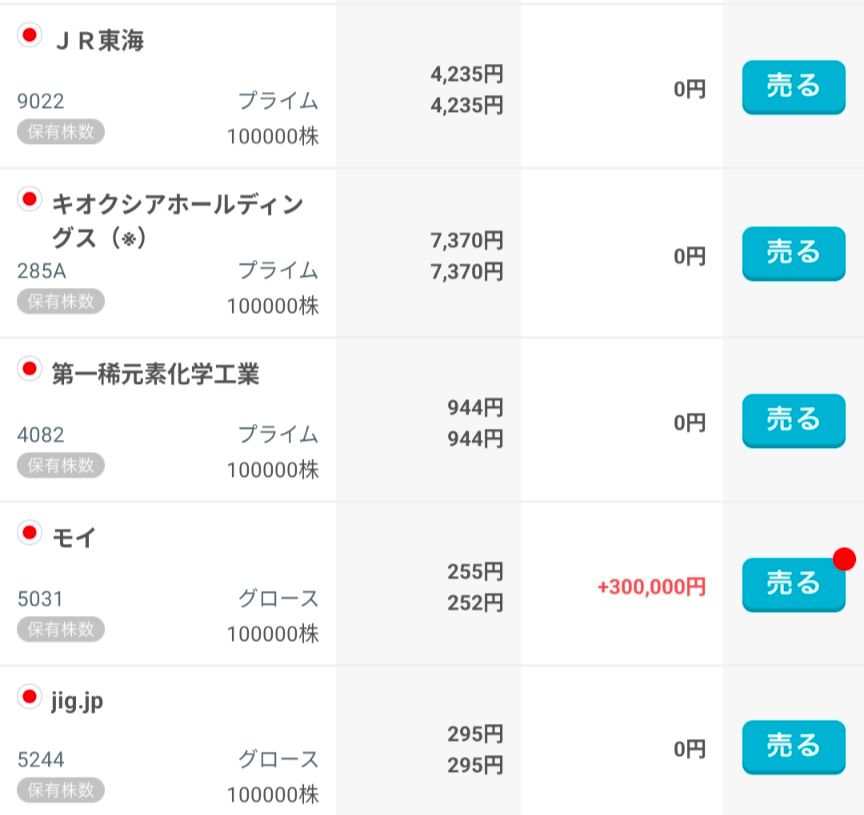Tap the Japan flag icon beside キオクシアホールディングス
This screenshot has width=864, height=815.
[x=30, y=201]
